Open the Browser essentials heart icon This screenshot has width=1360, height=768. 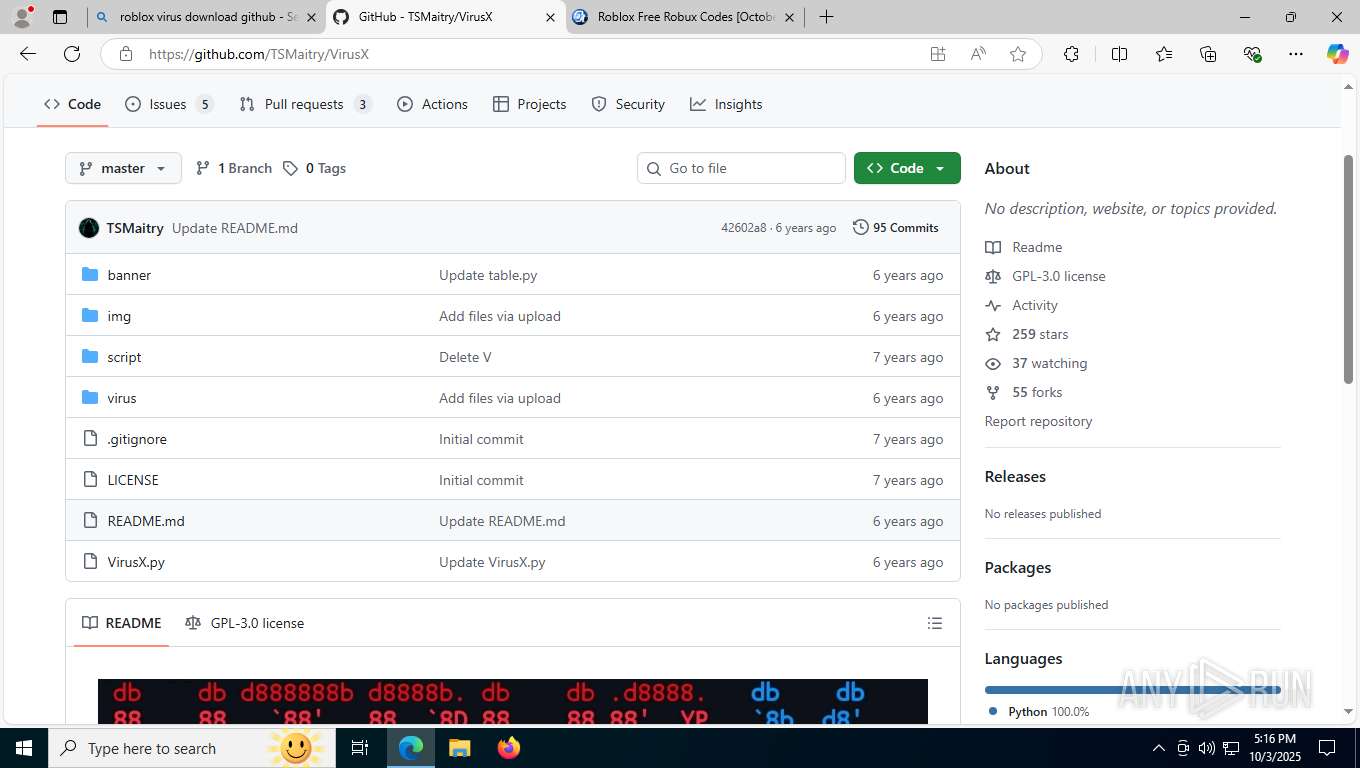1252,54
